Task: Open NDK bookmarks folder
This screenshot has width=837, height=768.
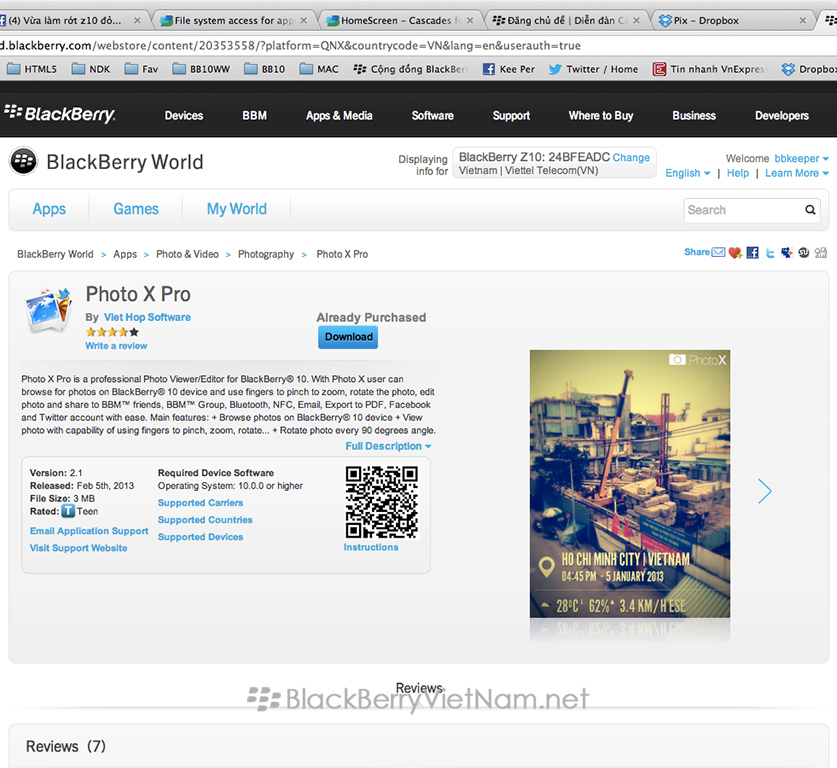Action: click(x=91, y=69)
